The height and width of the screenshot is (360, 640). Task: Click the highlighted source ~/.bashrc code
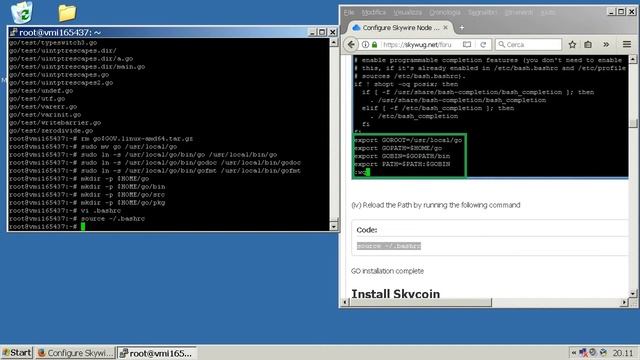point(389,246)
